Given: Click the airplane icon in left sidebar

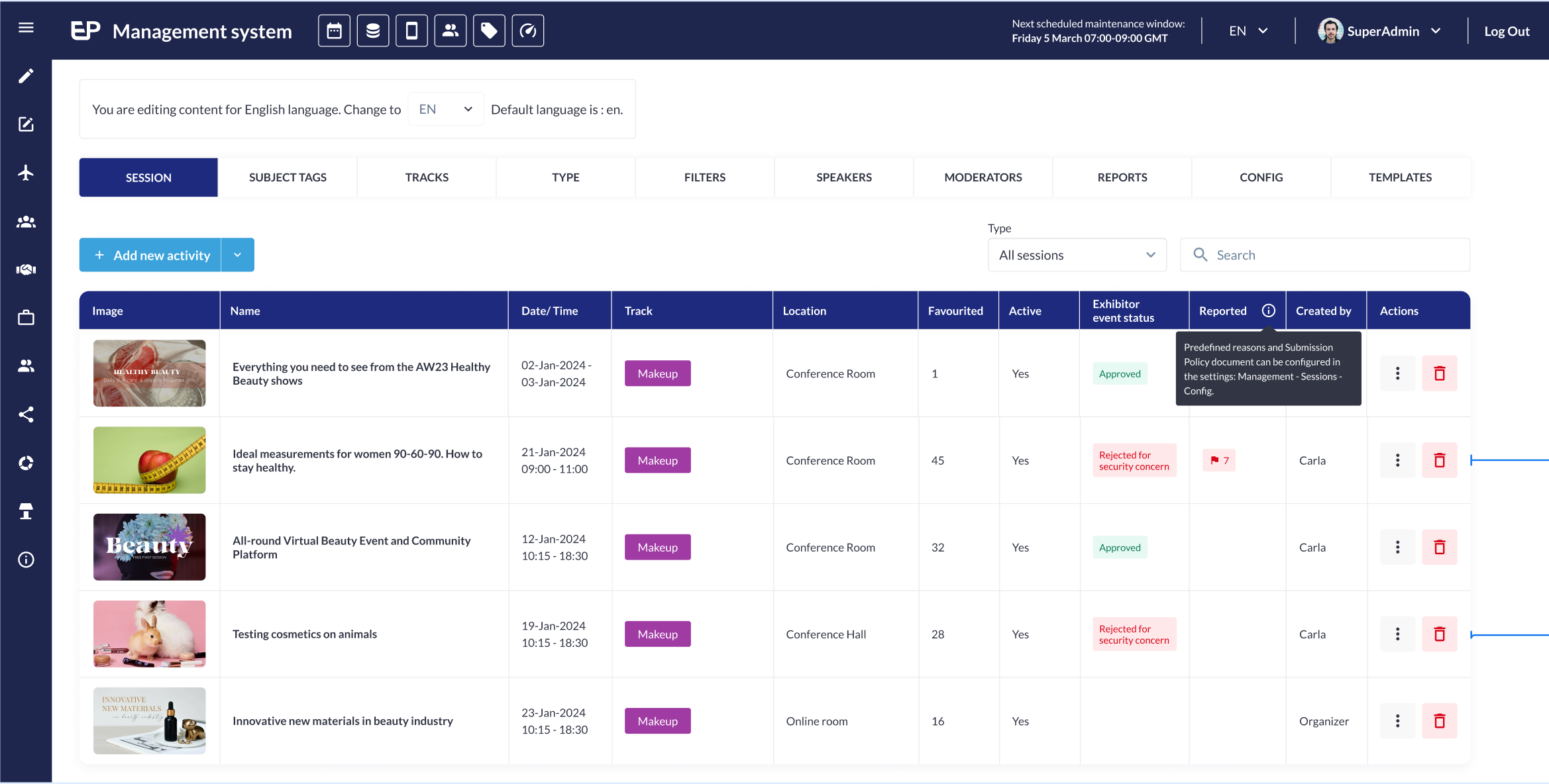Looking at the screenshot, I should pyautogui.click(x=26, y=173).
